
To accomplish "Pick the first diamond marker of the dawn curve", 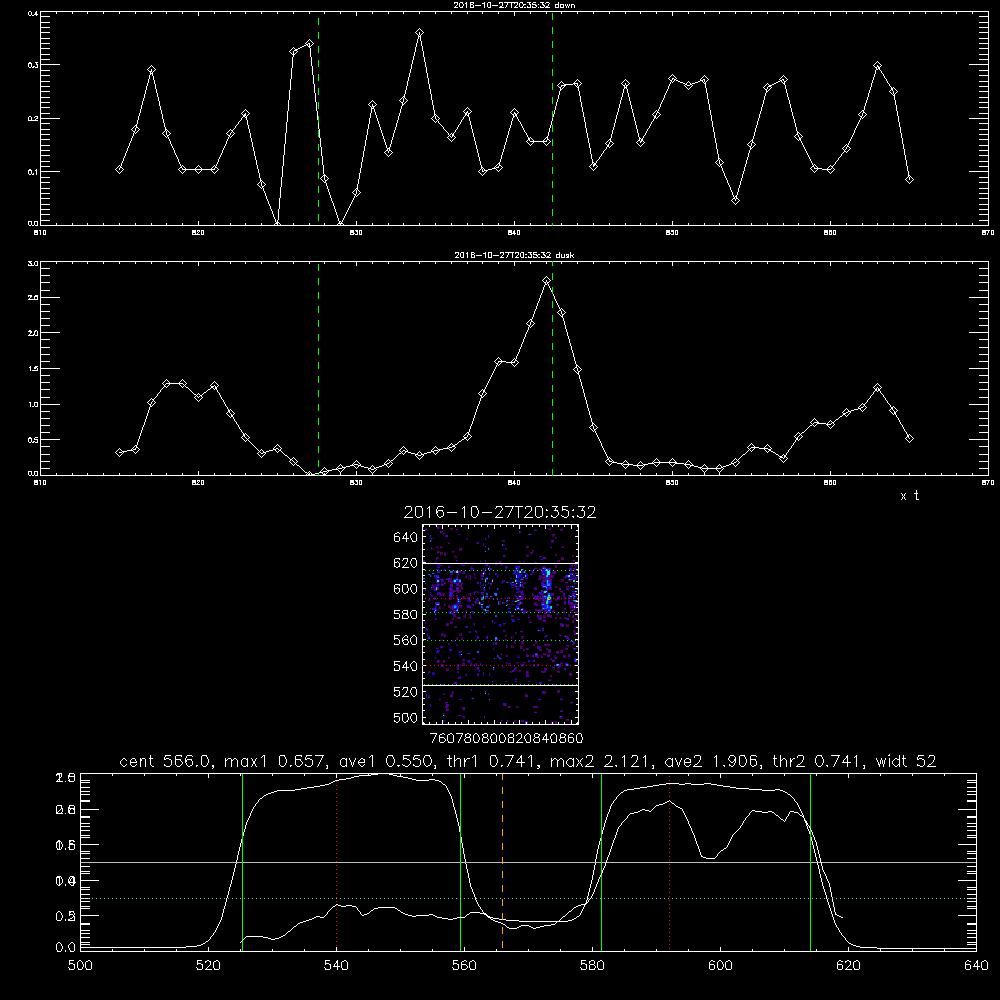I will tap(119, 169).
